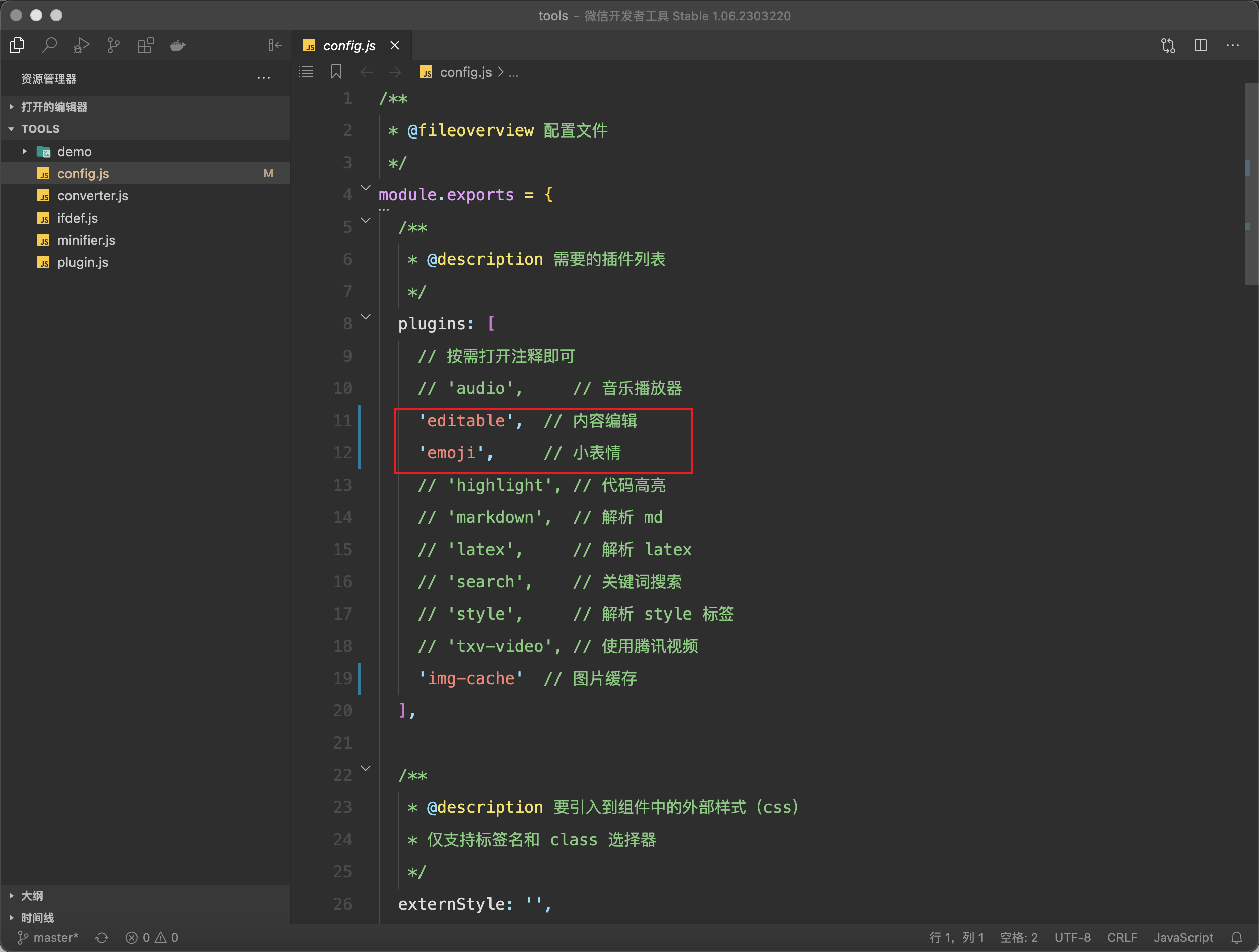Click the 'emoji' string on line 12

(451, 453)
